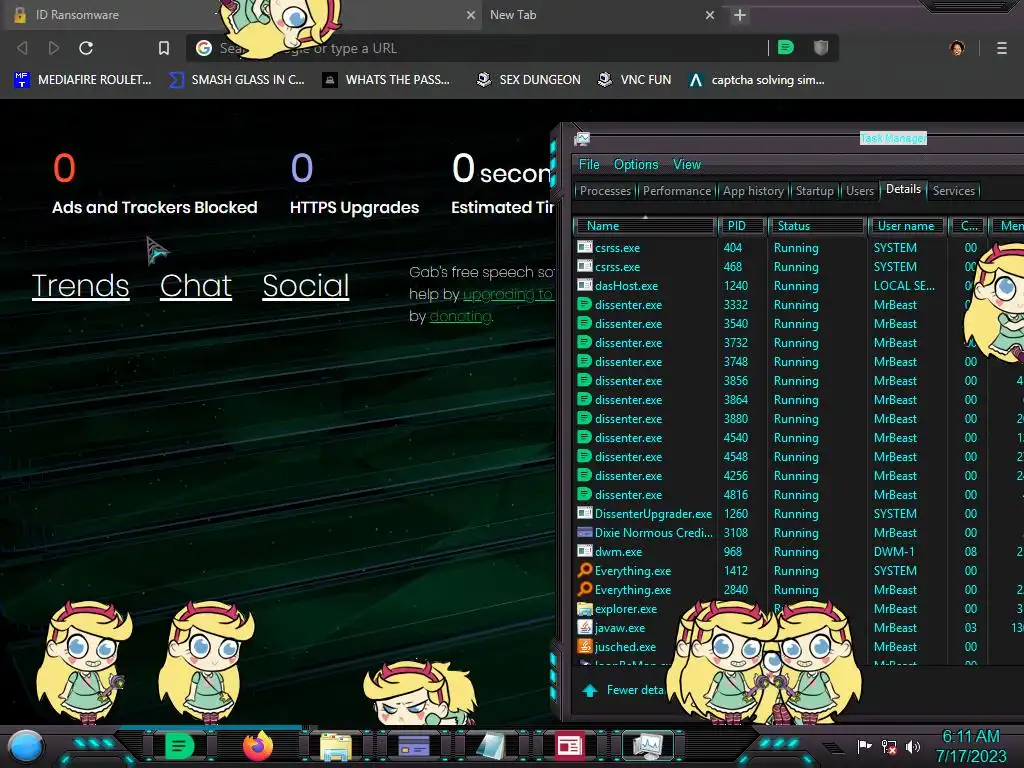Image resolution: width=1024 pixels, height=768 pixels.
Task: Open Task Manager File menu
Action: 589,165
